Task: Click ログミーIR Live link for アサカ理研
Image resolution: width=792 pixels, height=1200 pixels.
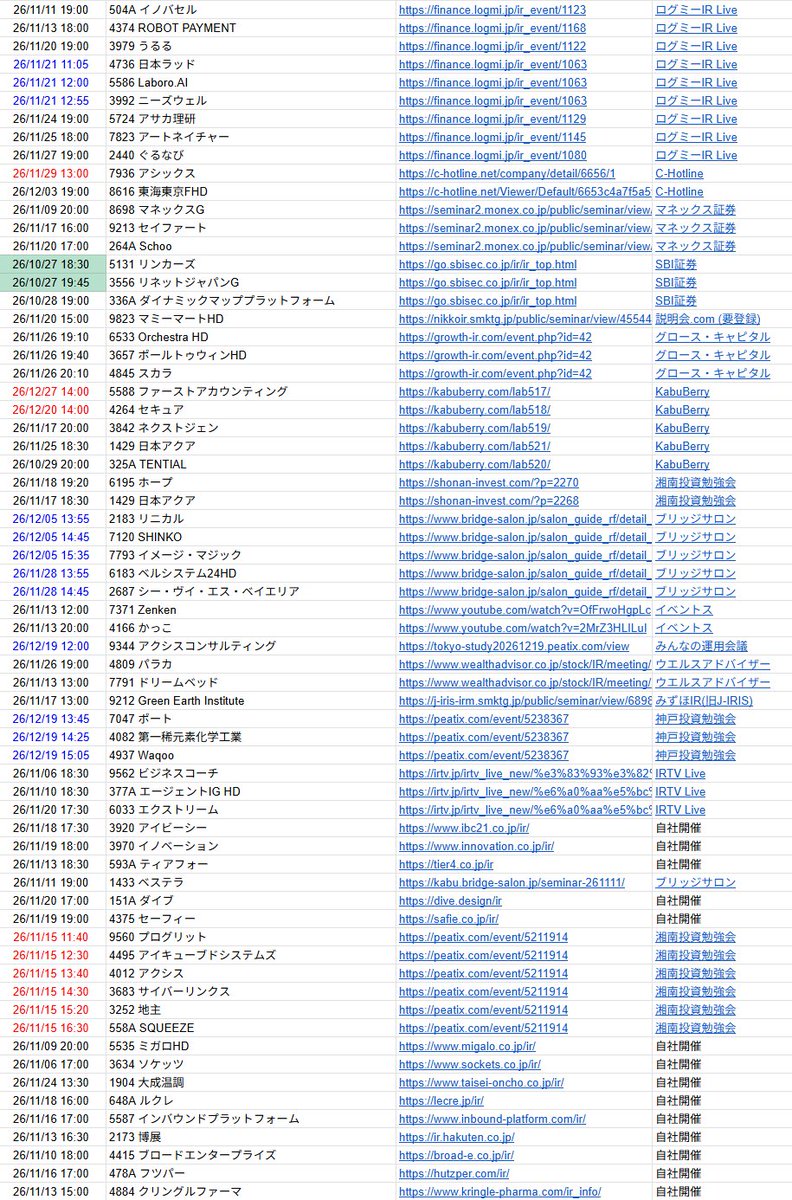Action: pos(696,119)
